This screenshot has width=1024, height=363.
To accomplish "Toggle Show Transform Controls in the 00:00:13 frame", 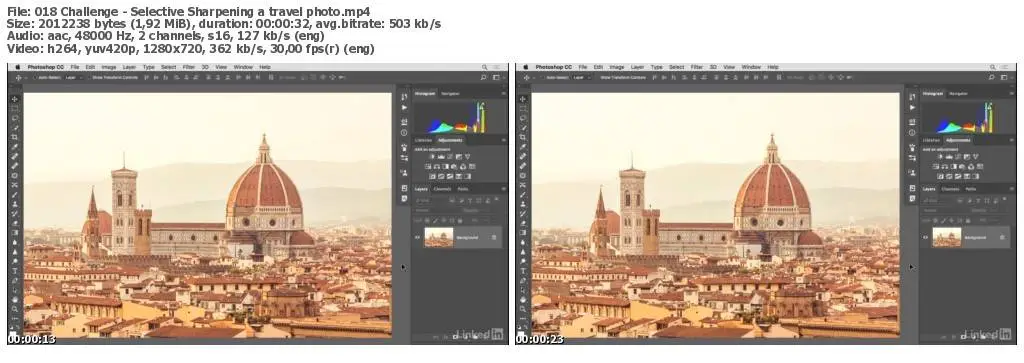I will (x=90, y=77).
